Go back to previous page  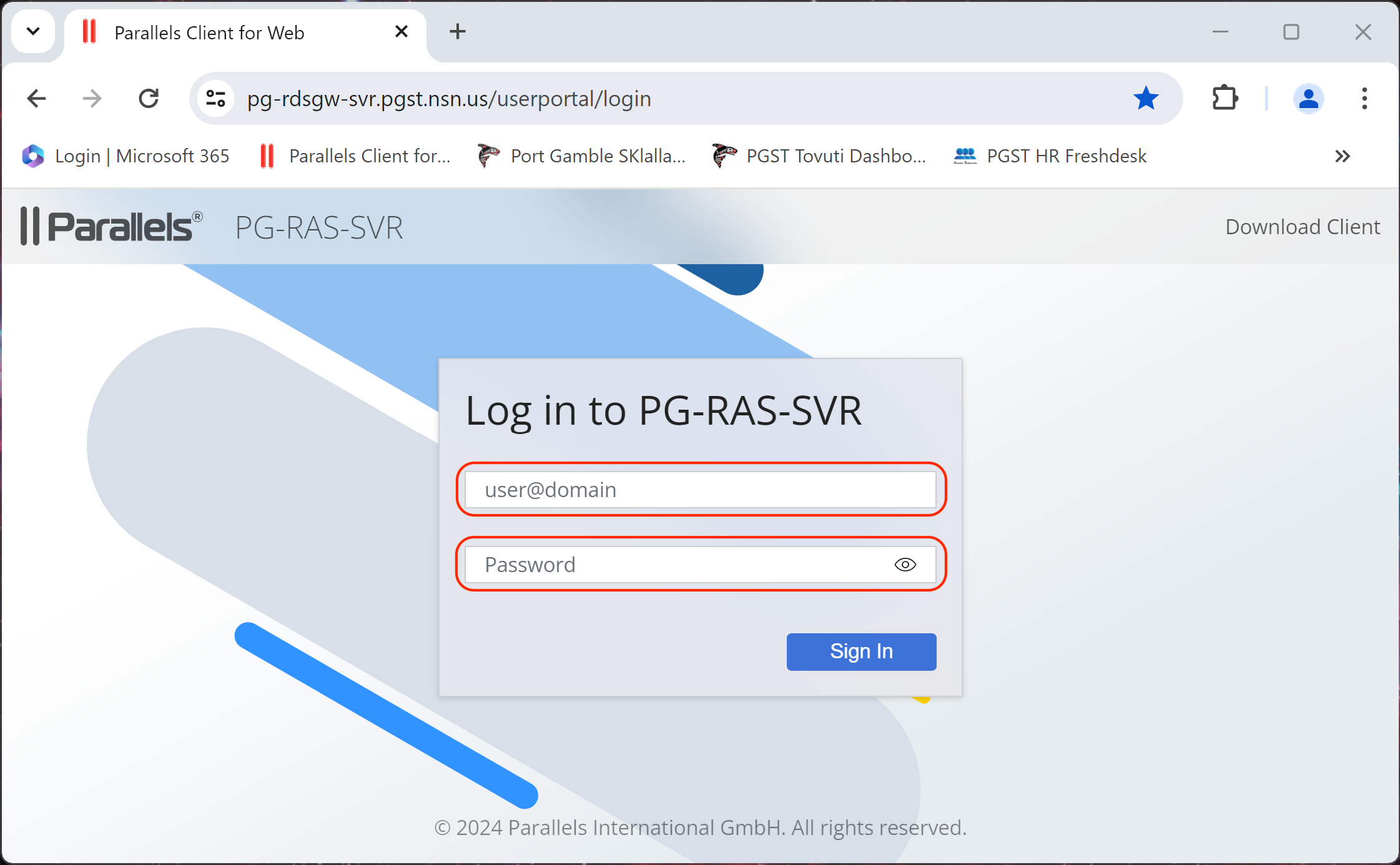click(37, 98)
